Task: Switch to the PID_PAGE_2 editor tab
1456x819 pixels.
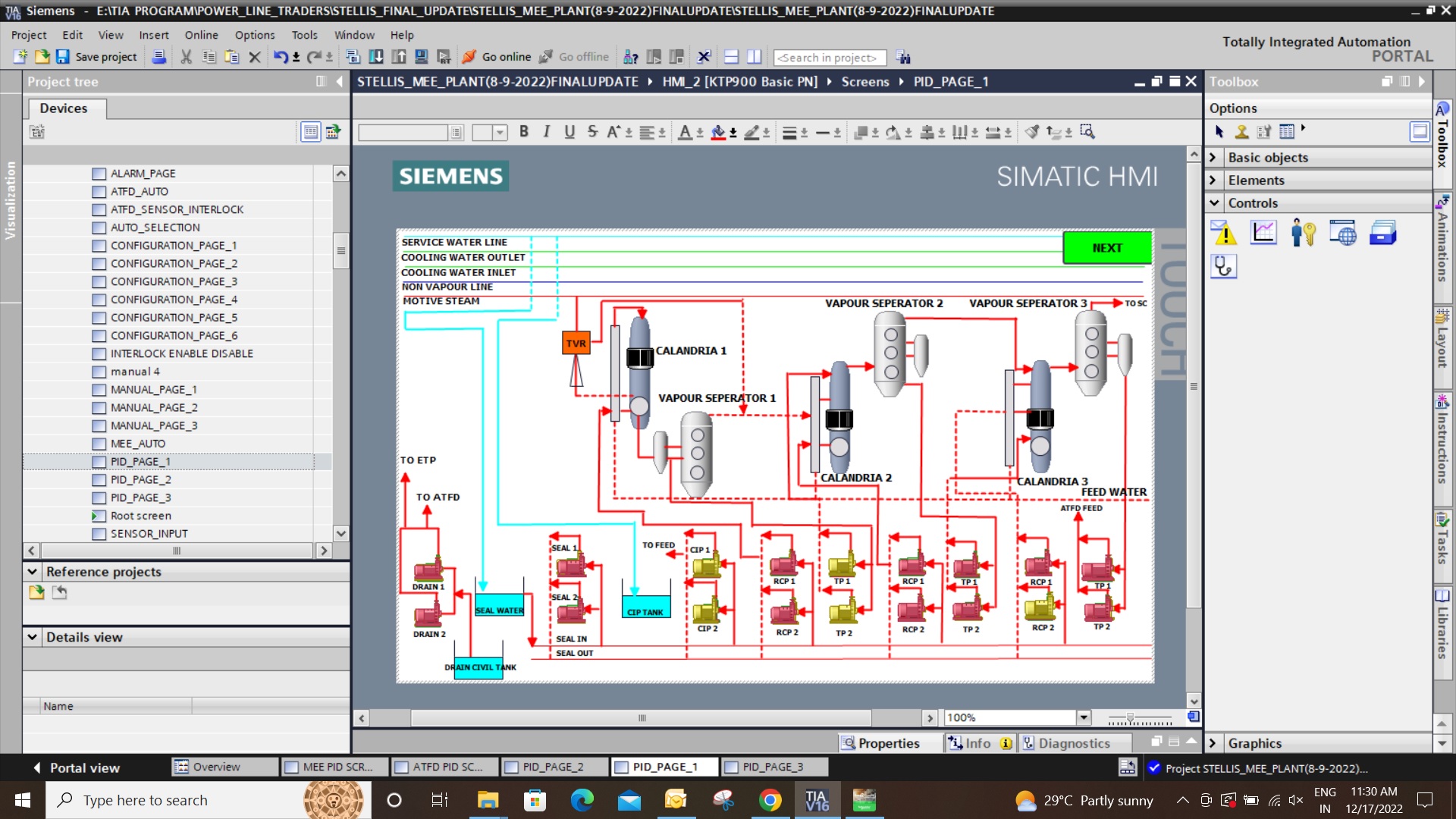Action: 553,767
